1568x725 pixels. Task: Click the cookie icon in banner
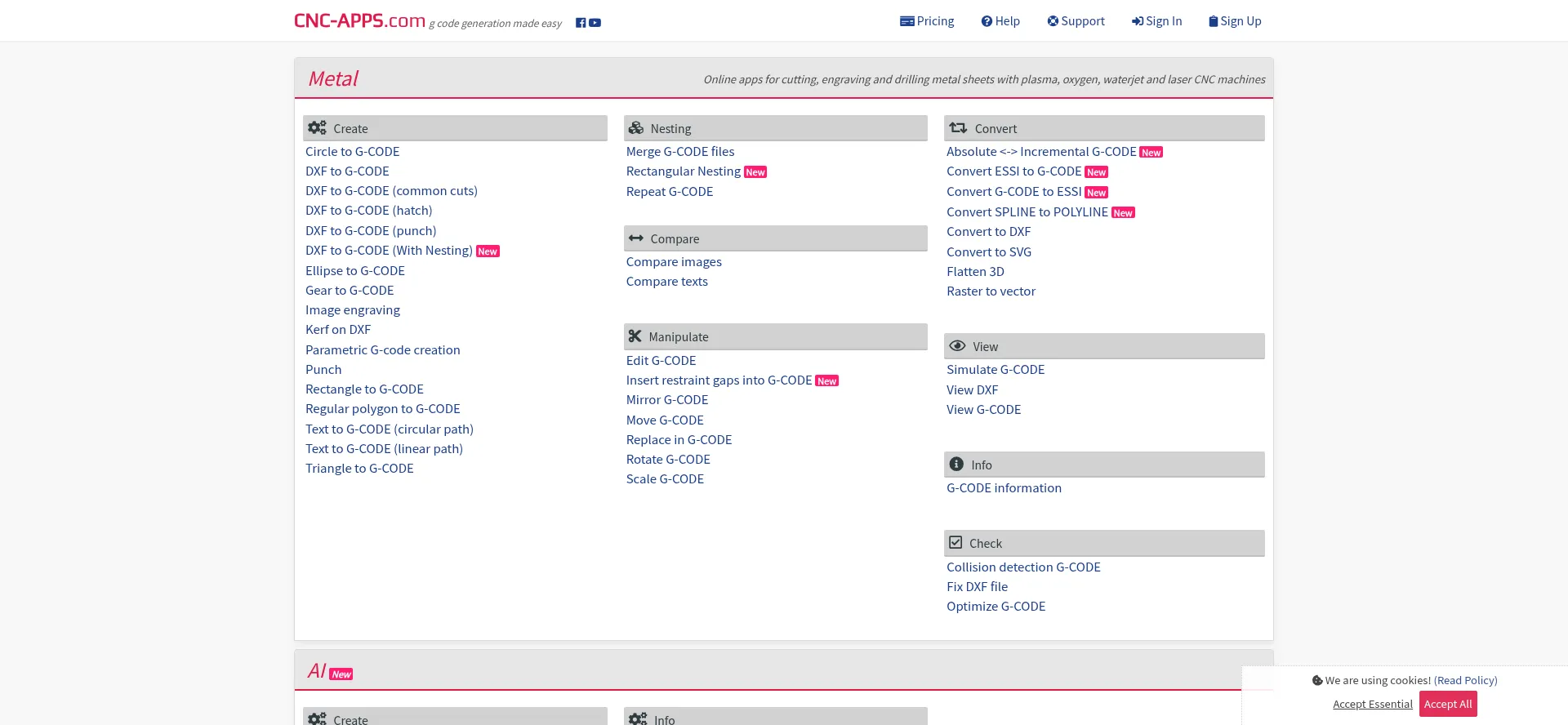click(x=1317, y=680)
